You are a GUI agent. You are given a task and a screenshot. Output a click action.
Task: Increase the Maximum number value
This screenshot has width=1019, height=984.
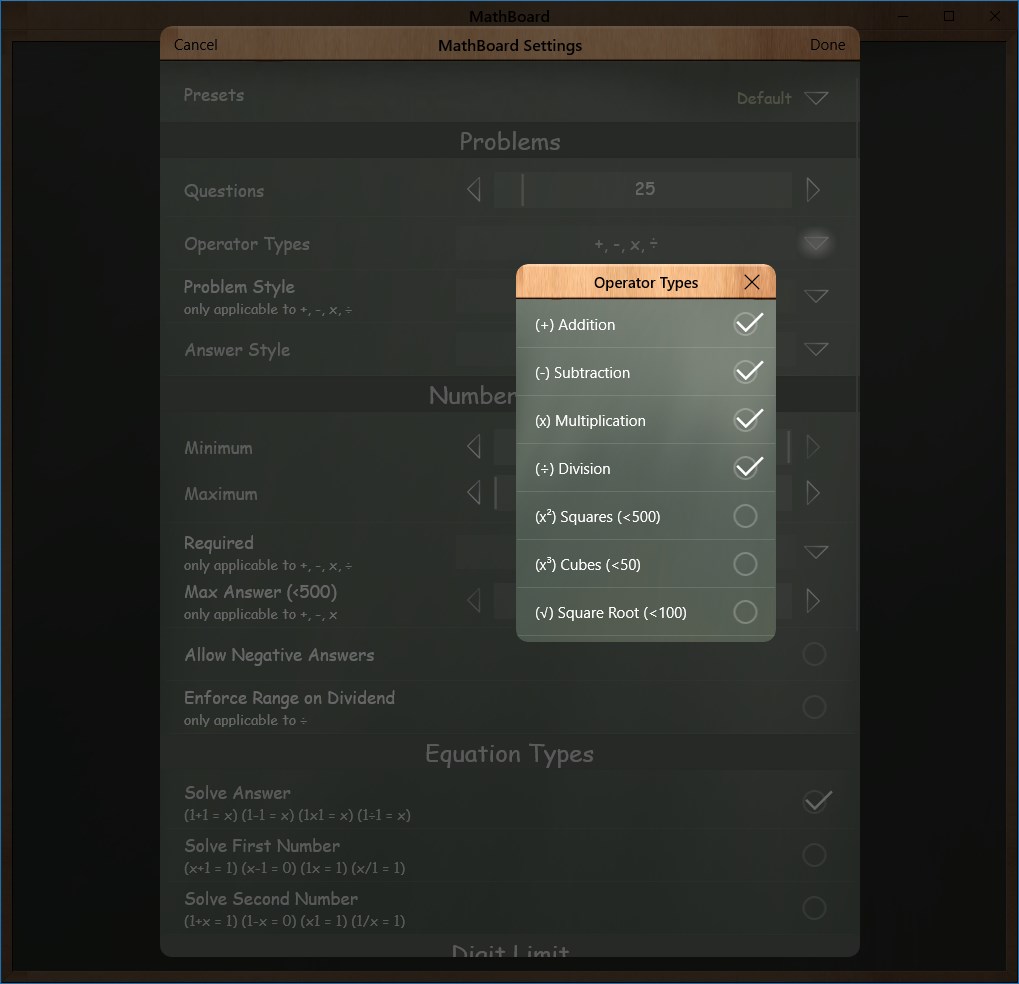point(813,492)
